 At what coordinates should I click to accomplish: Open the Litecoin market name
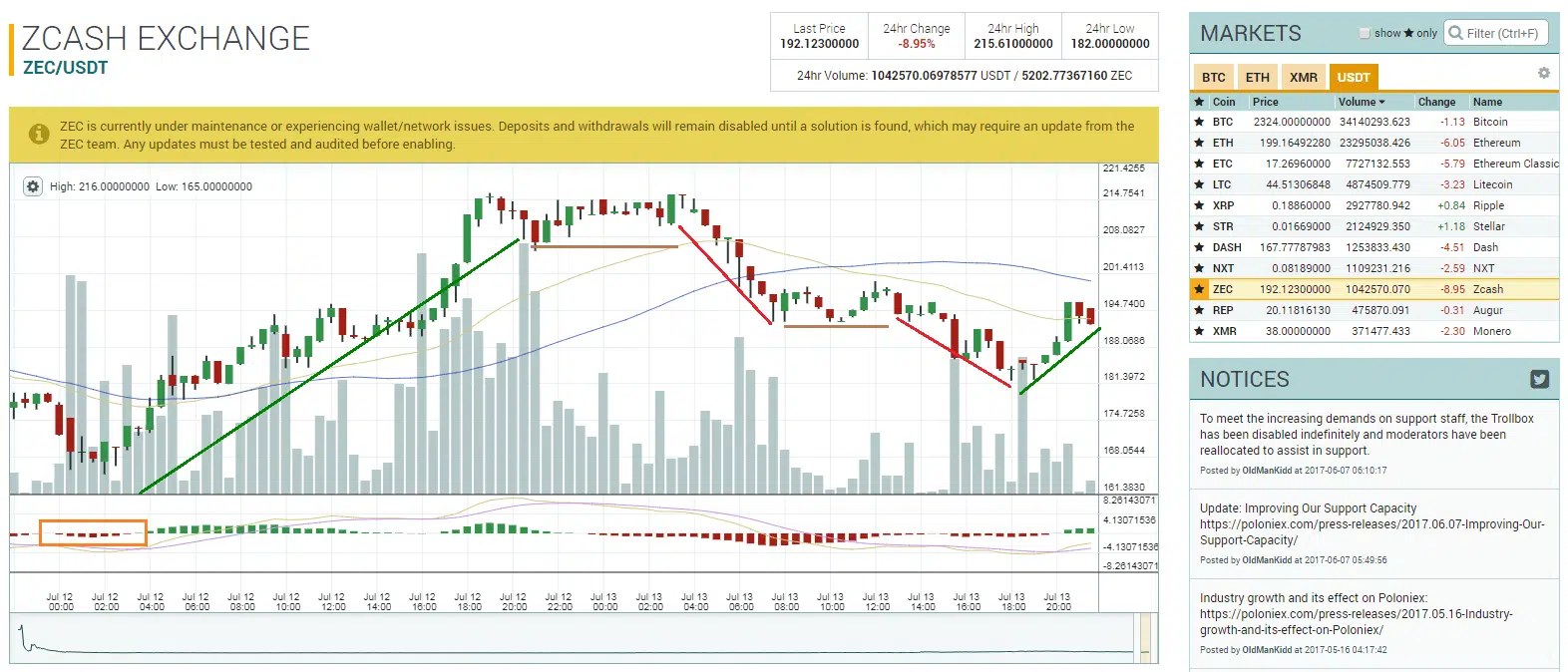coord(1492,184)
